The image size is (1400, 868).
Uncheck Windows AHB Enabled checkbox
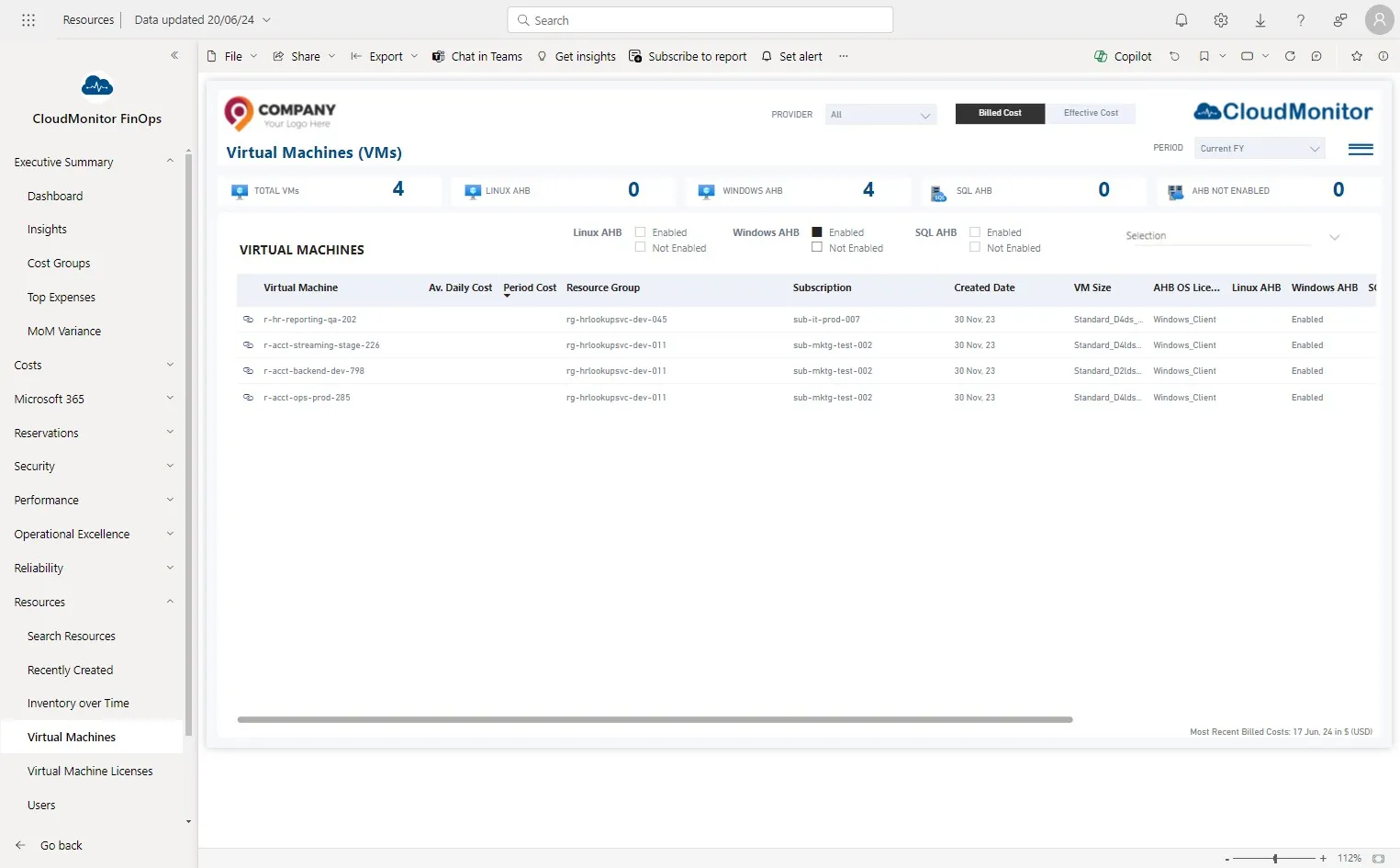[x=817, y=232]
